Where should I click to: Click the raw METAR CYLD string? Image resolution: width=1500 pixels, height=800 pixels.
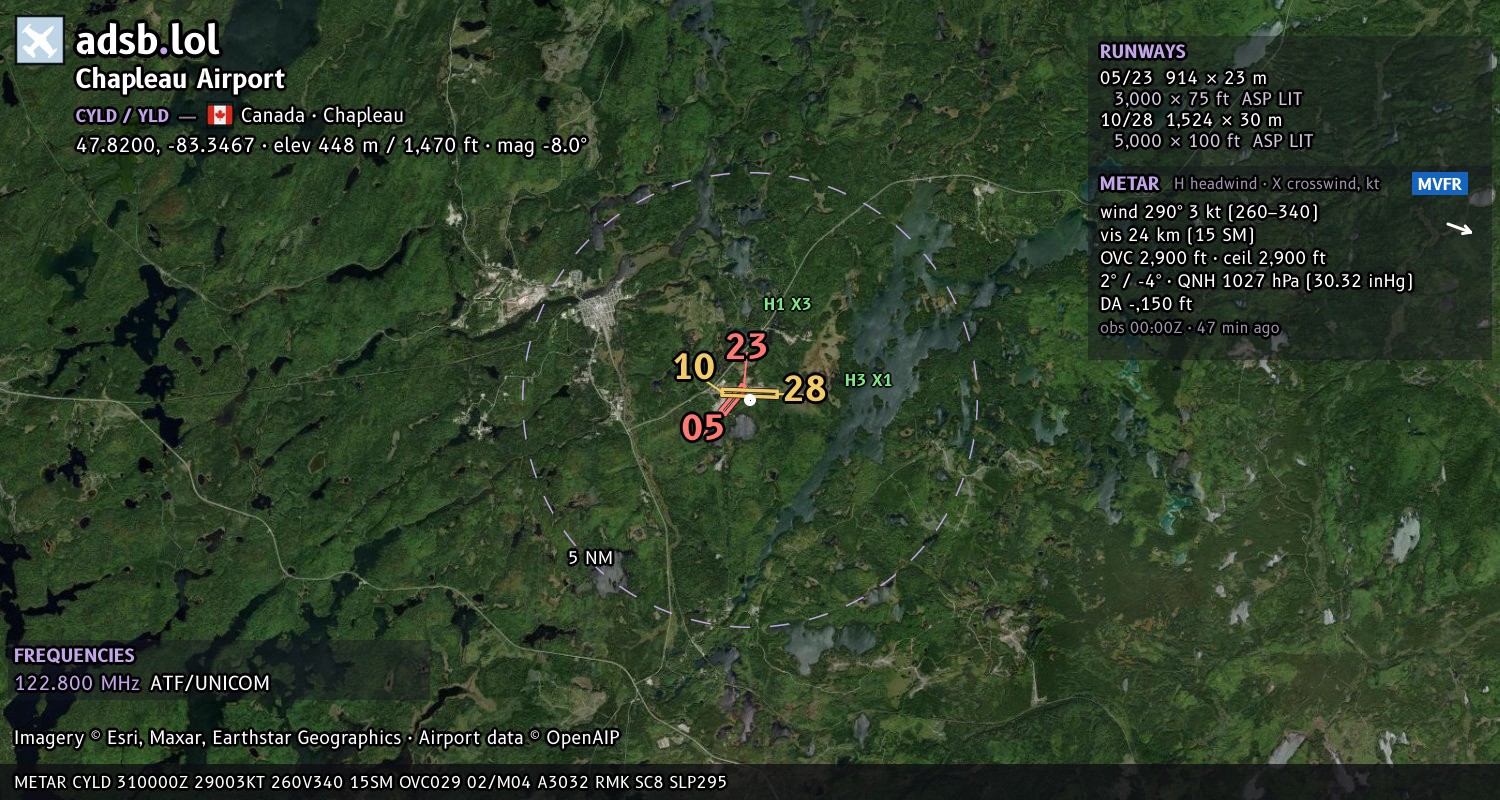(x=371, y=782)
